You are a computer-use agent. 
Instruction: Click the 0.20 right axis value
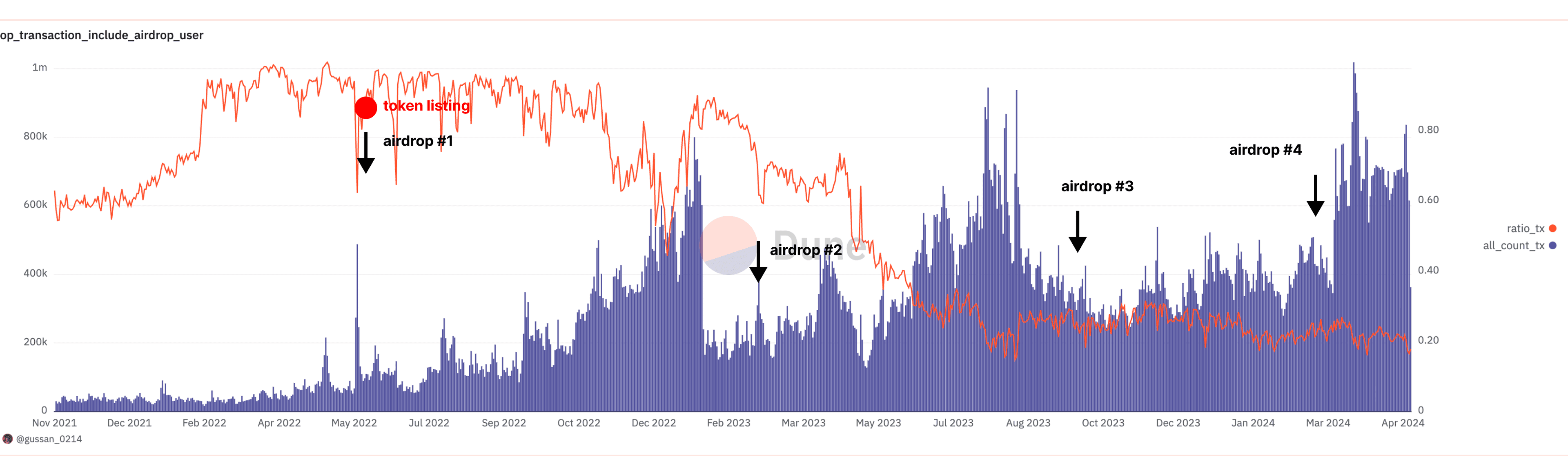pyautogui.click(x=1428, y=341)
